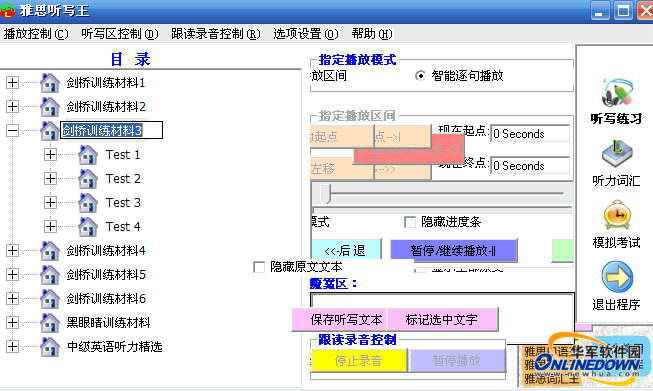The height and width of the screenshot is (391, 653).
Task: Click house icon beside 剑桥训练材料1
Action: pos(50,82)
